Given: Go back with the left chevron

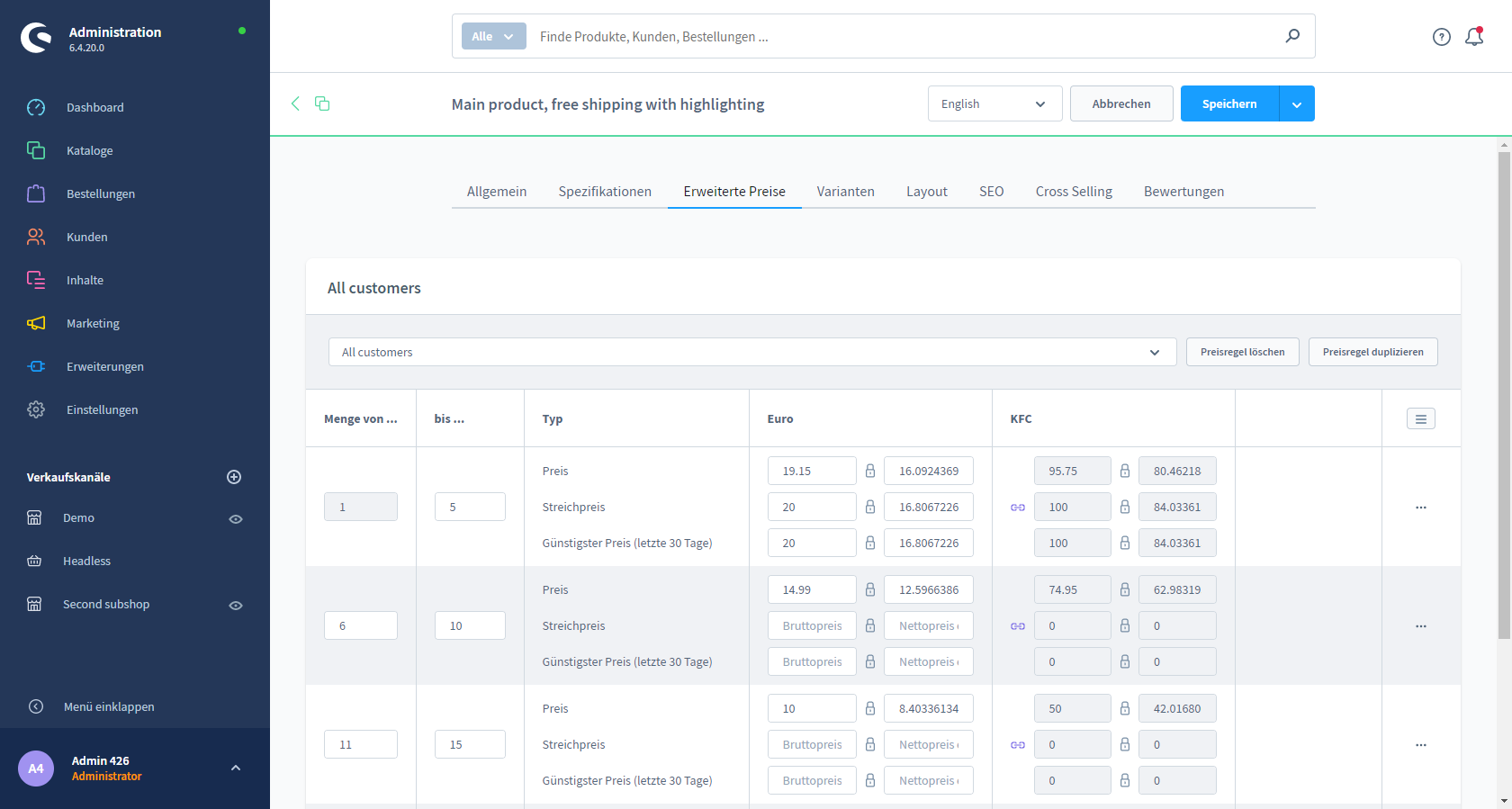Looking at the screenshot, I should (295, 103).
